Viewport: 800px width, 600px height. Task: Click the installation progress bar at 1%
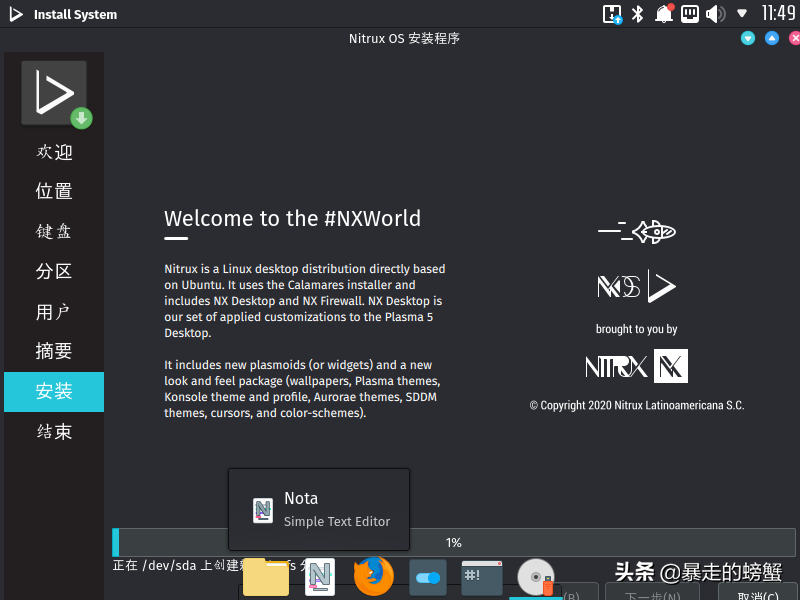(x=453, y=542)
